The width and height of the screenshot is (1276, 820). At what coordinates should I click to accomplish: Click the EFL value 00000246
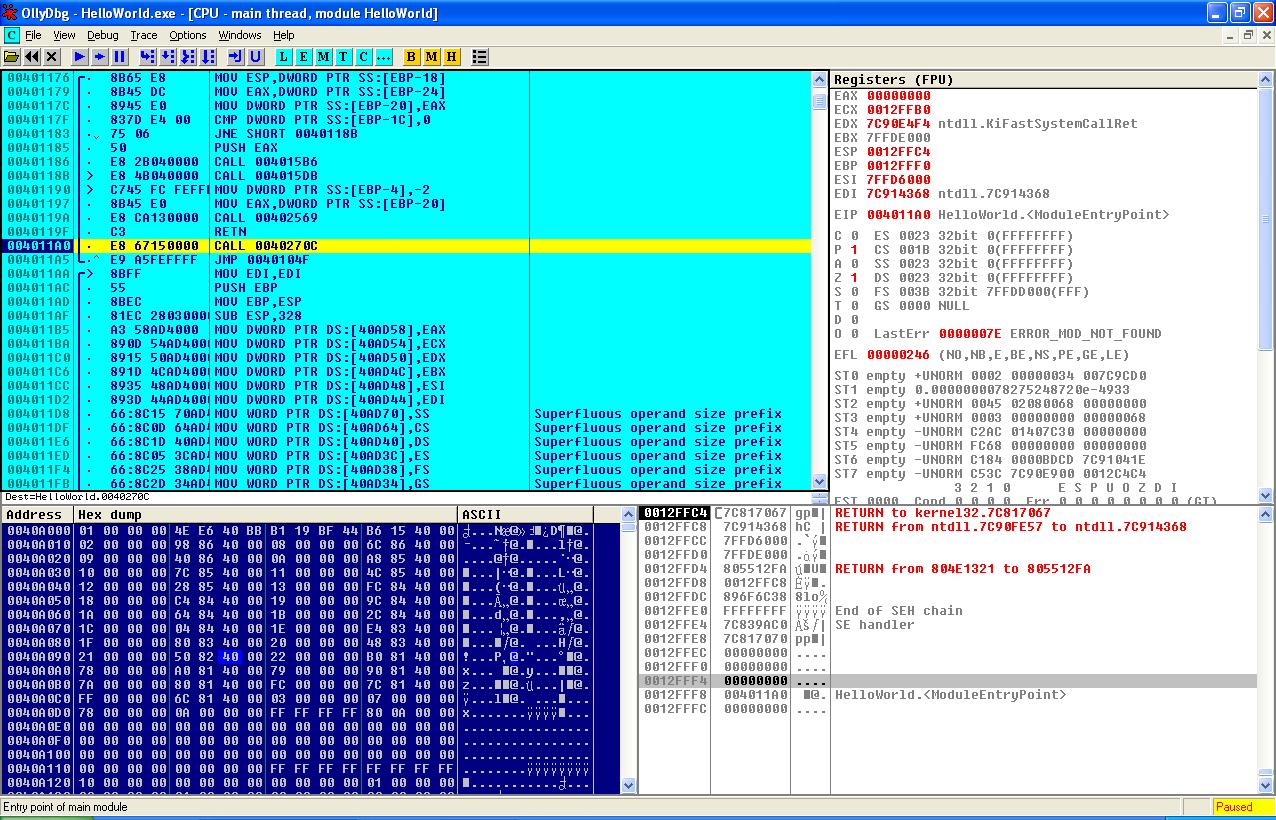(x=898, y=355)
